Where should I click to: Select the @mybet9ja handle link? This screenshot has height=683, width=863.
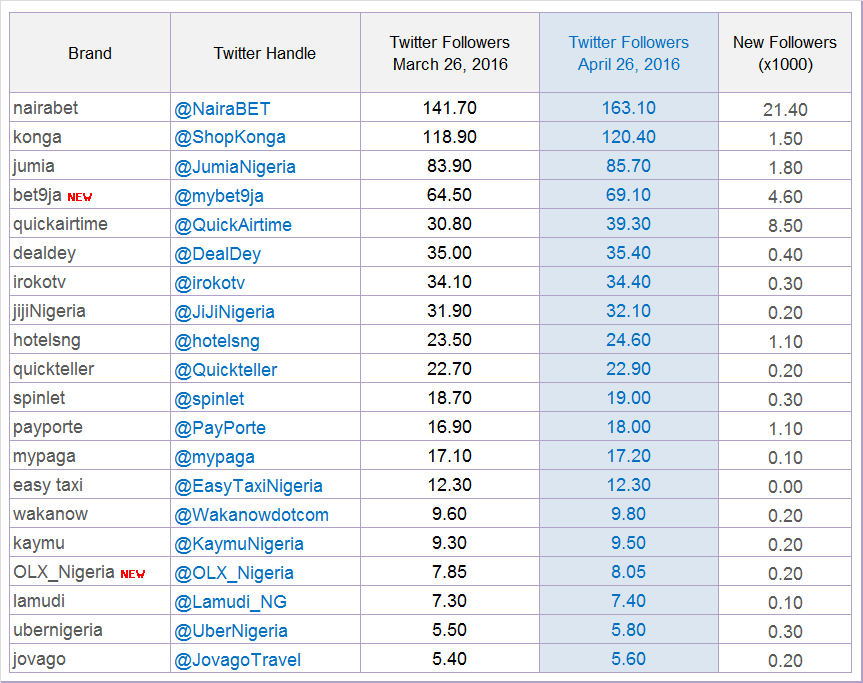[219, 195]
